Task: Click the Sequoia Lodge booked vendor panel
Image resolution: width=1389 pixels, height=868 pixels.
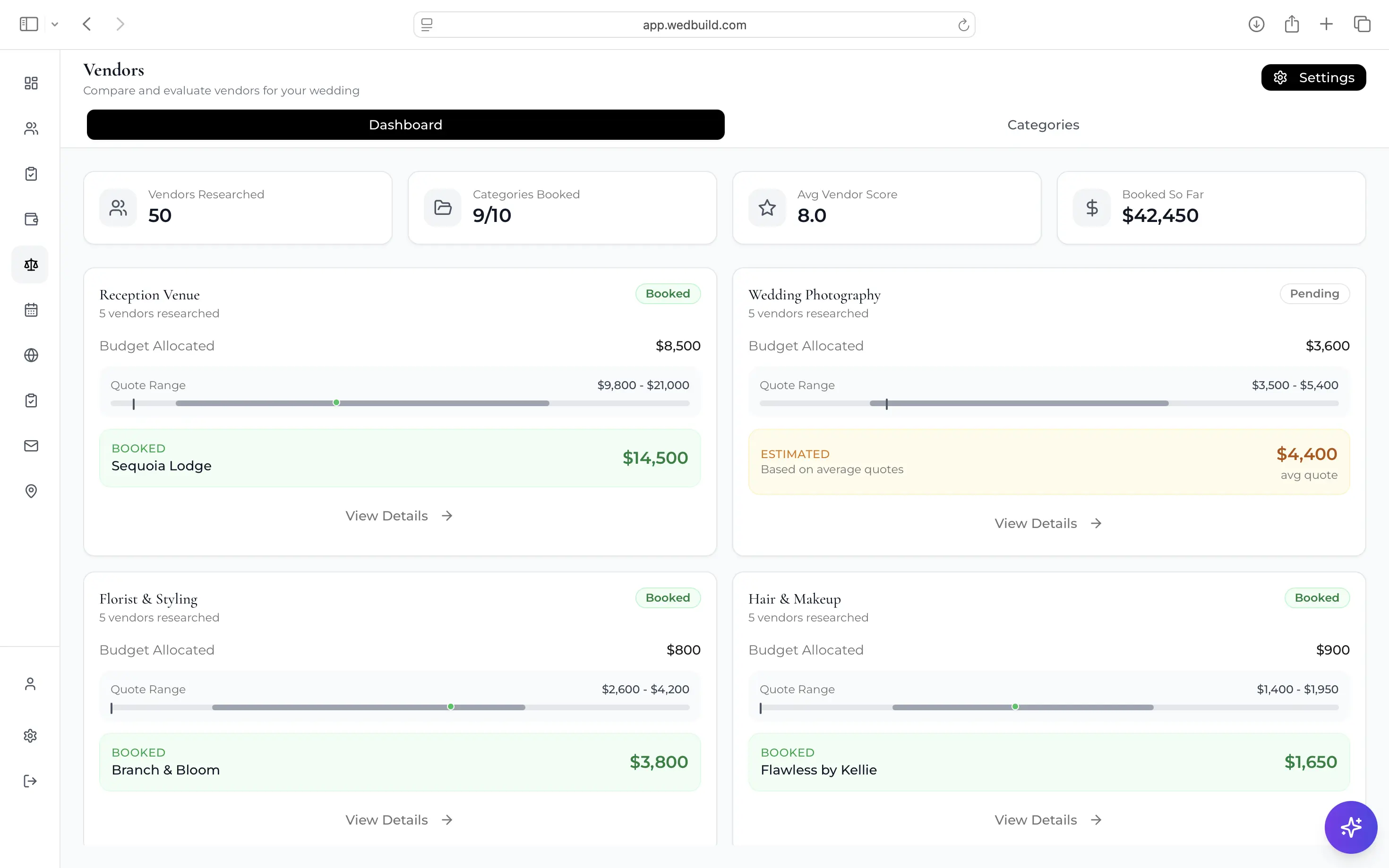Action: (x=400, y=458)
